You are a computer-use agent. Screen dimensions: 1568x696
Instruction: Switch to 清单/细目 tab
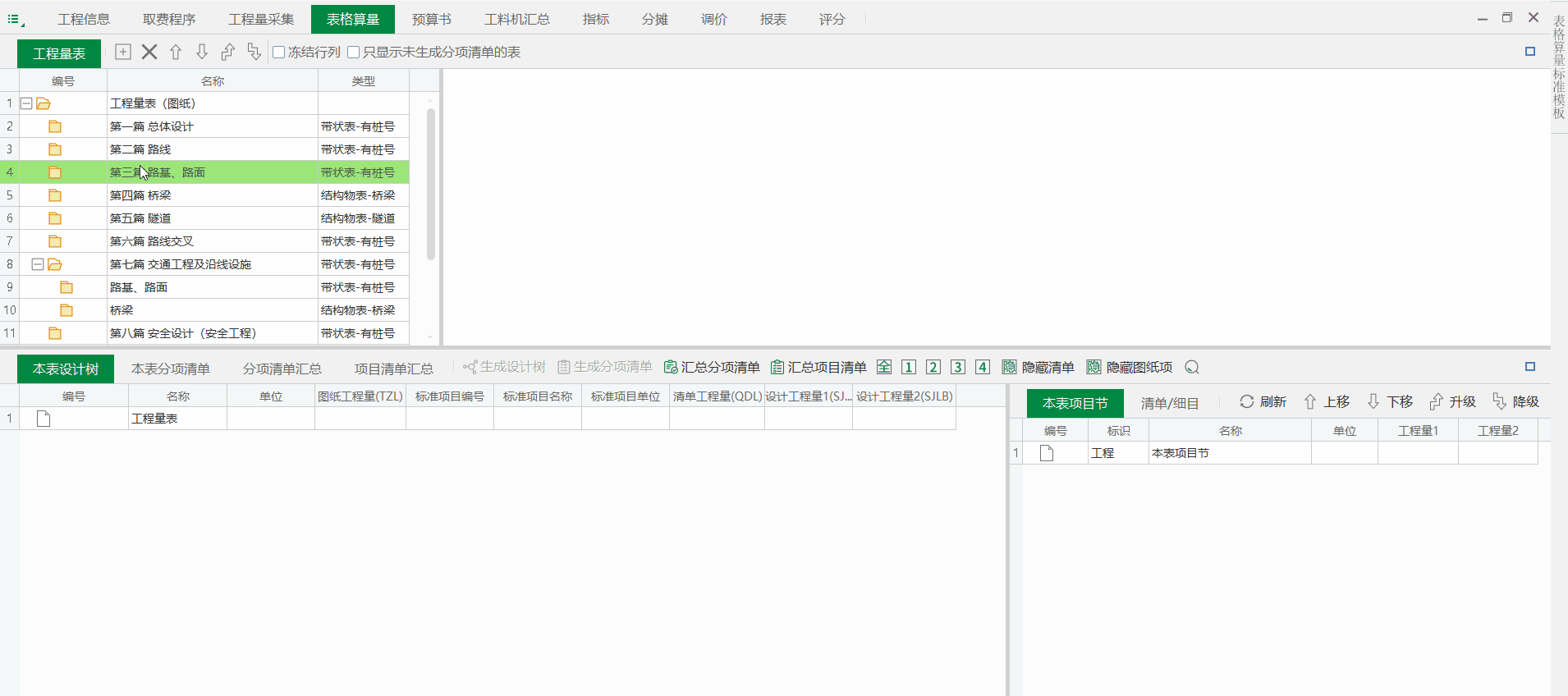[x=1170, y=404]
